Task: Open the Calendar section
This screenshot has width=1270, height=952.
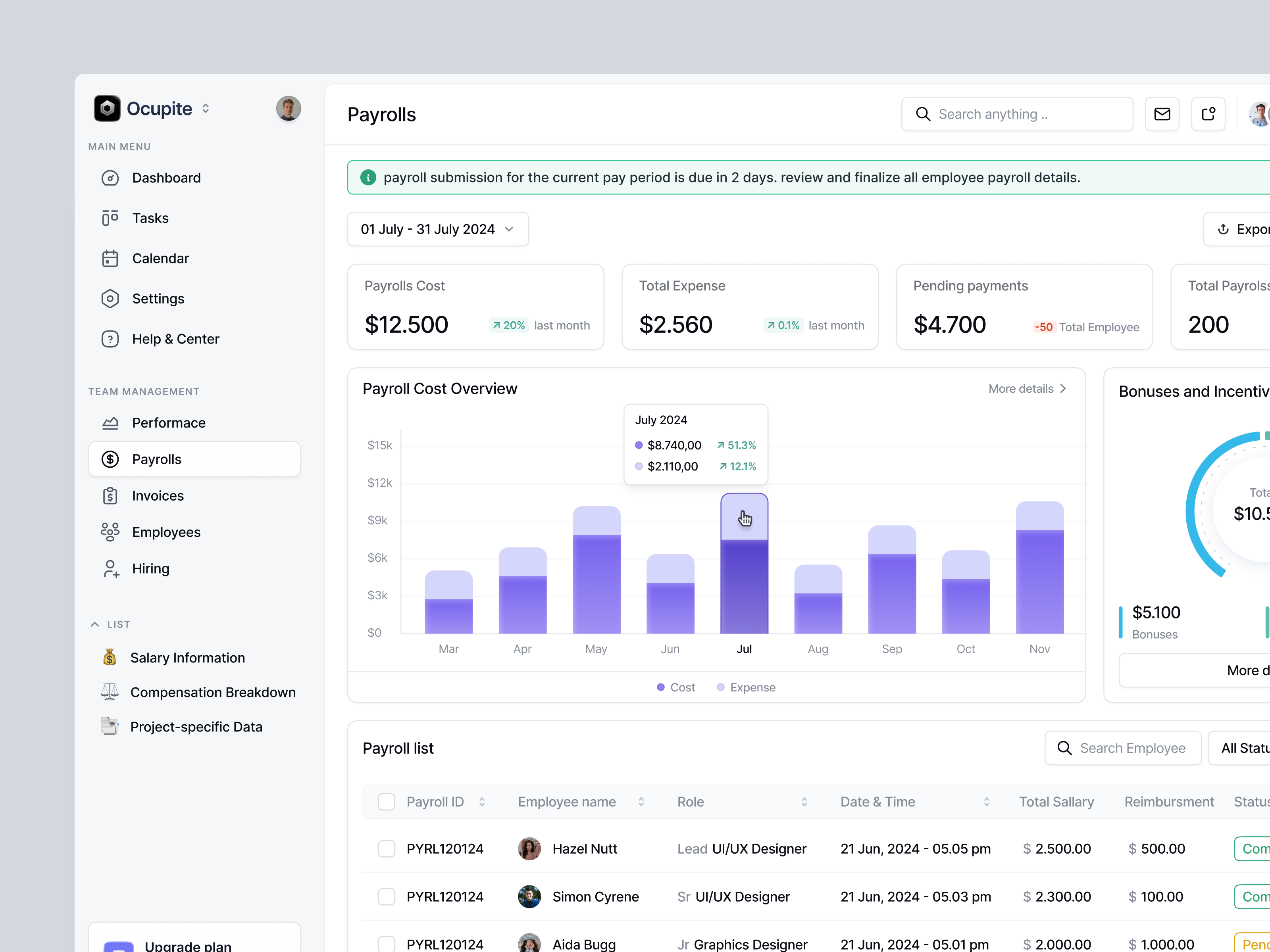Action: coord(160,258)
